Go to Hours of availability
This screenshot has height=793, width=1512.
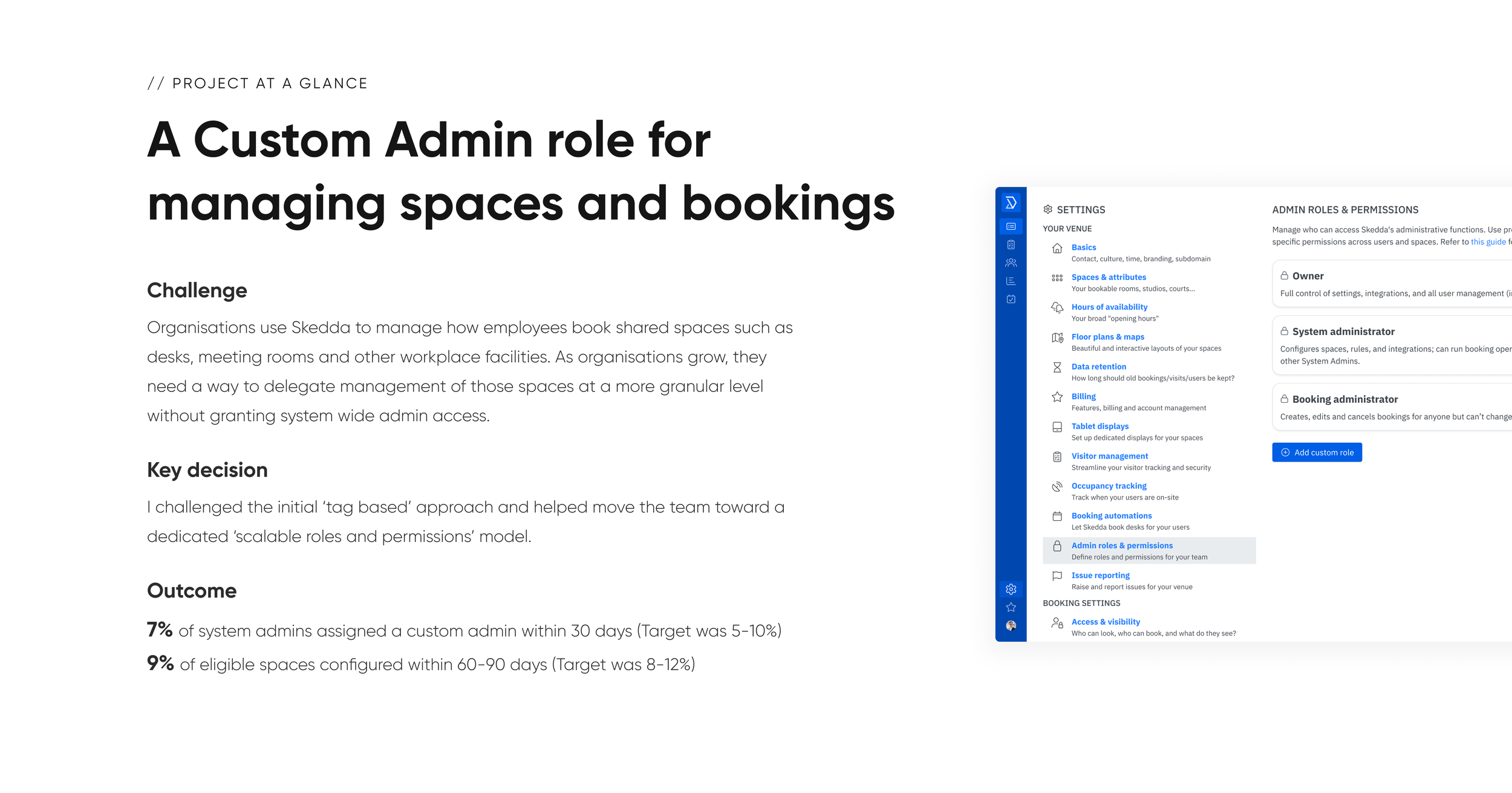point(1109,307)
